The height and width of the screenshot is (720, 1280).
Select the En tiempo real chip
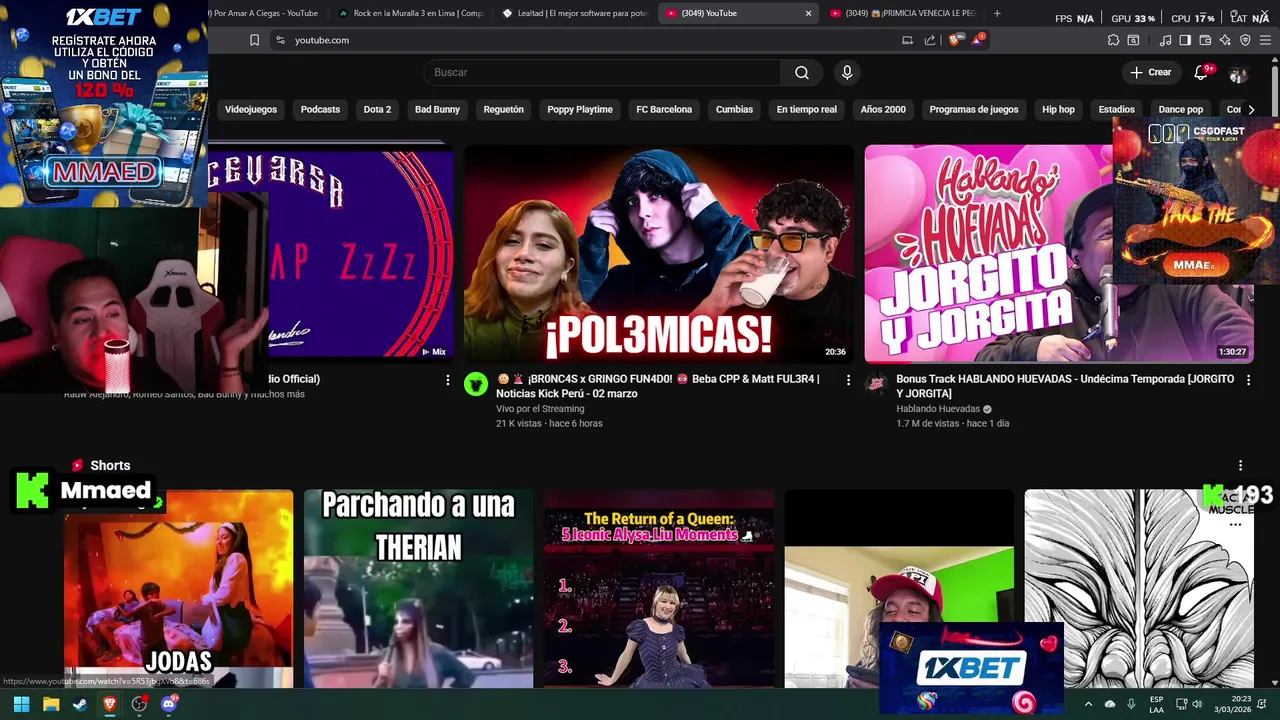806,109
